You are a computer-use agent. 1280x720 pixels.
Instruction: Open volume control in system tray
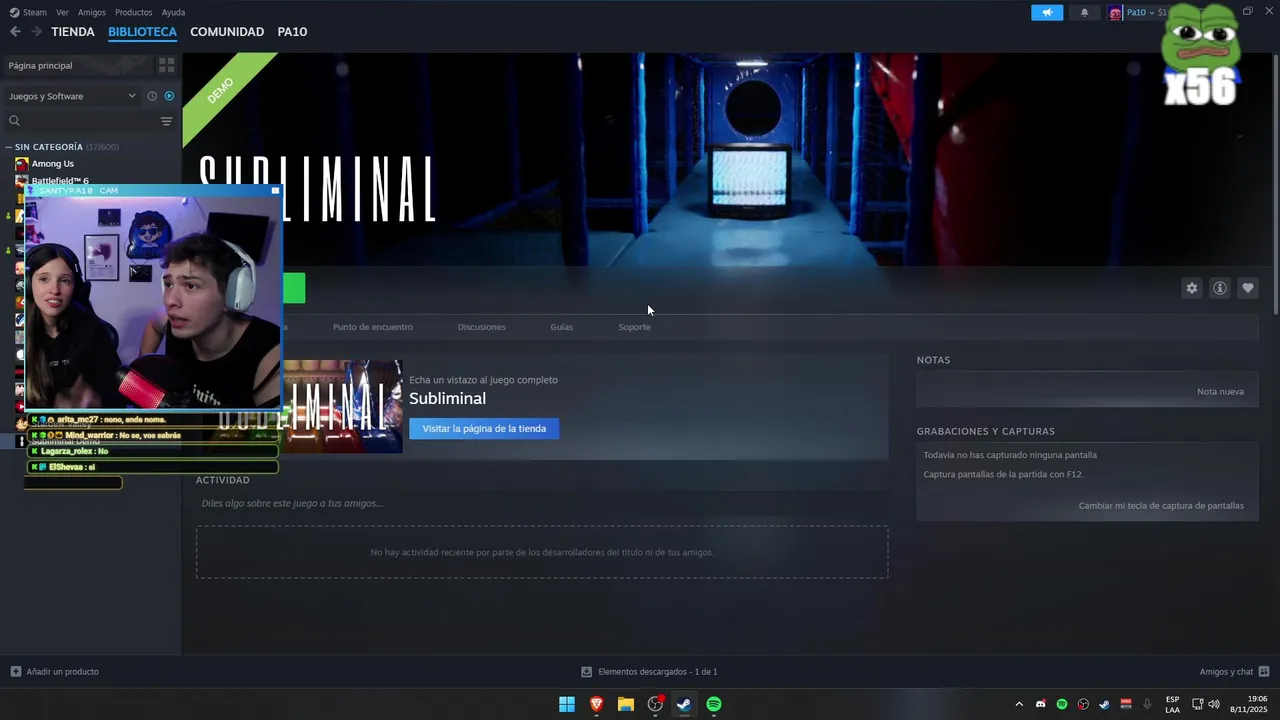1214,704
